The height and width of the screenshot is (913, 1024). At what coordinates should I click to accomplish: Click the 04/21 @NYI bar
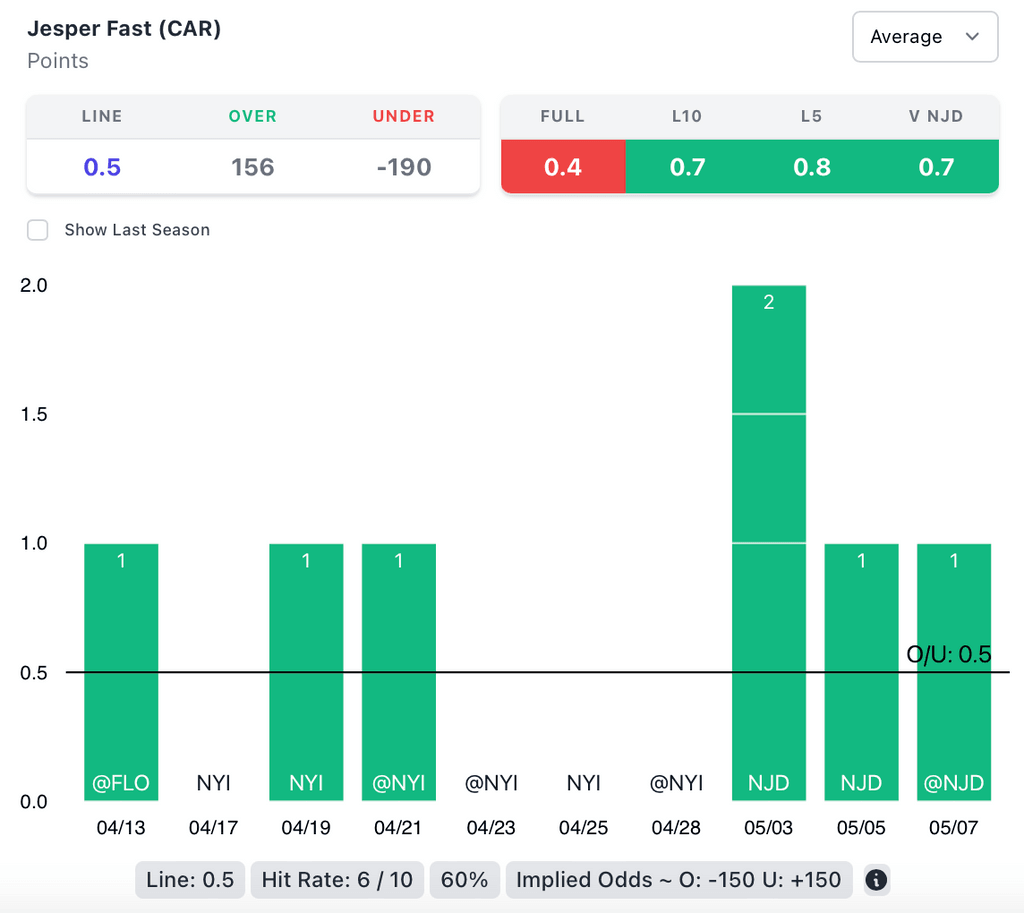coord(398,672)
